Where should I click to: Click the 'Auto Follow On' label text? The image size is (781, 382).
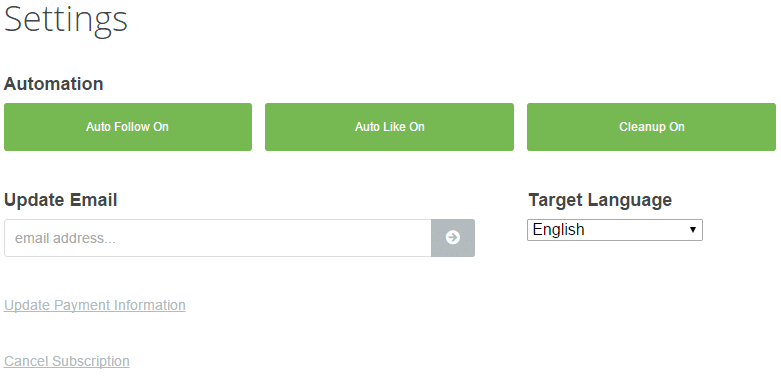coord(128,127)
